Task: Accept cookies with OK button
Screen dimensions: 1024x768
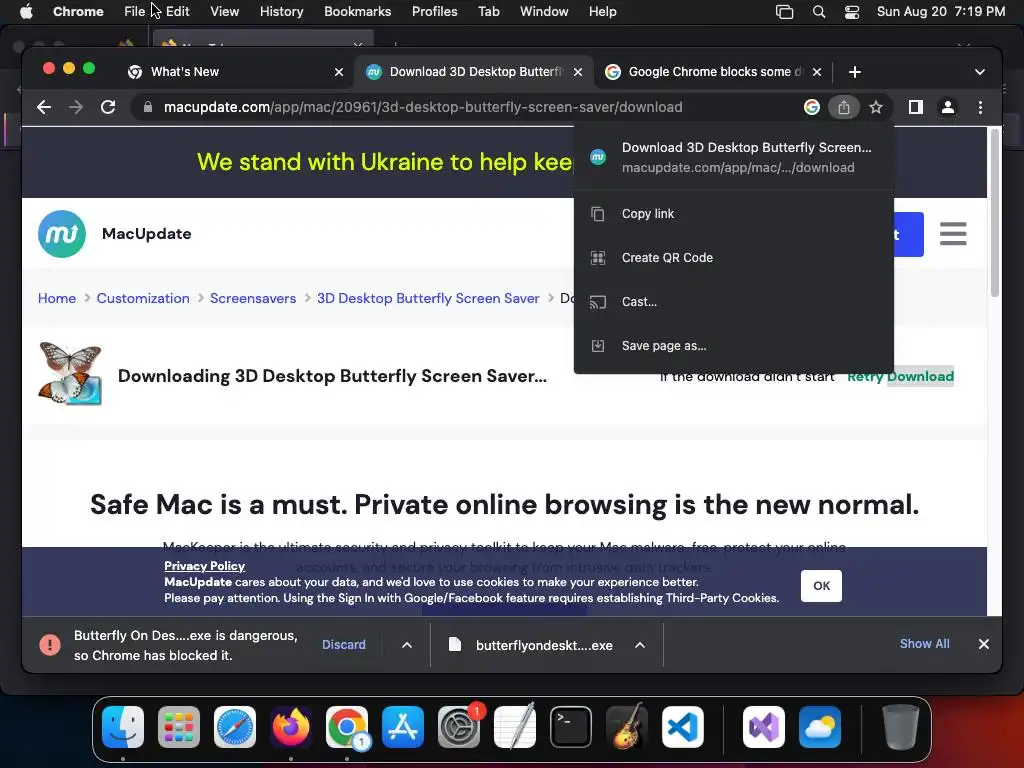Action: pyautogui.click(x=821, y=586)
